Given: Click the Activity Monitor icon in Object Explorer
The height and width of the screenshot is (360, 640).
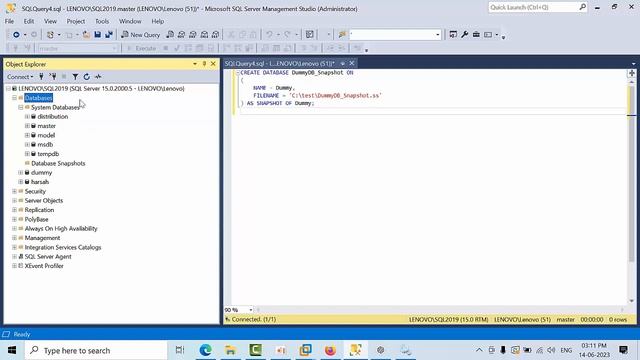Looking at the screenshot, I should [98, 76].
